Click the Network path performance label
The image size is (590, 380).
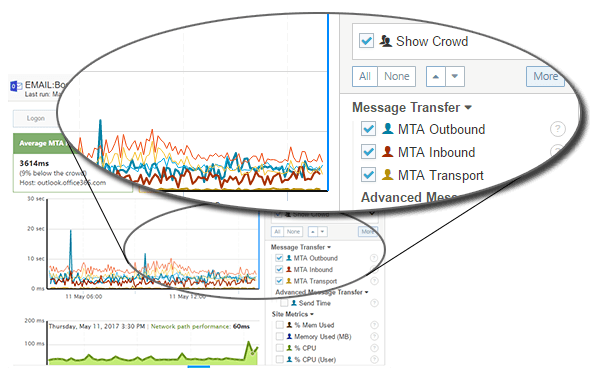[x=190, y=327]
